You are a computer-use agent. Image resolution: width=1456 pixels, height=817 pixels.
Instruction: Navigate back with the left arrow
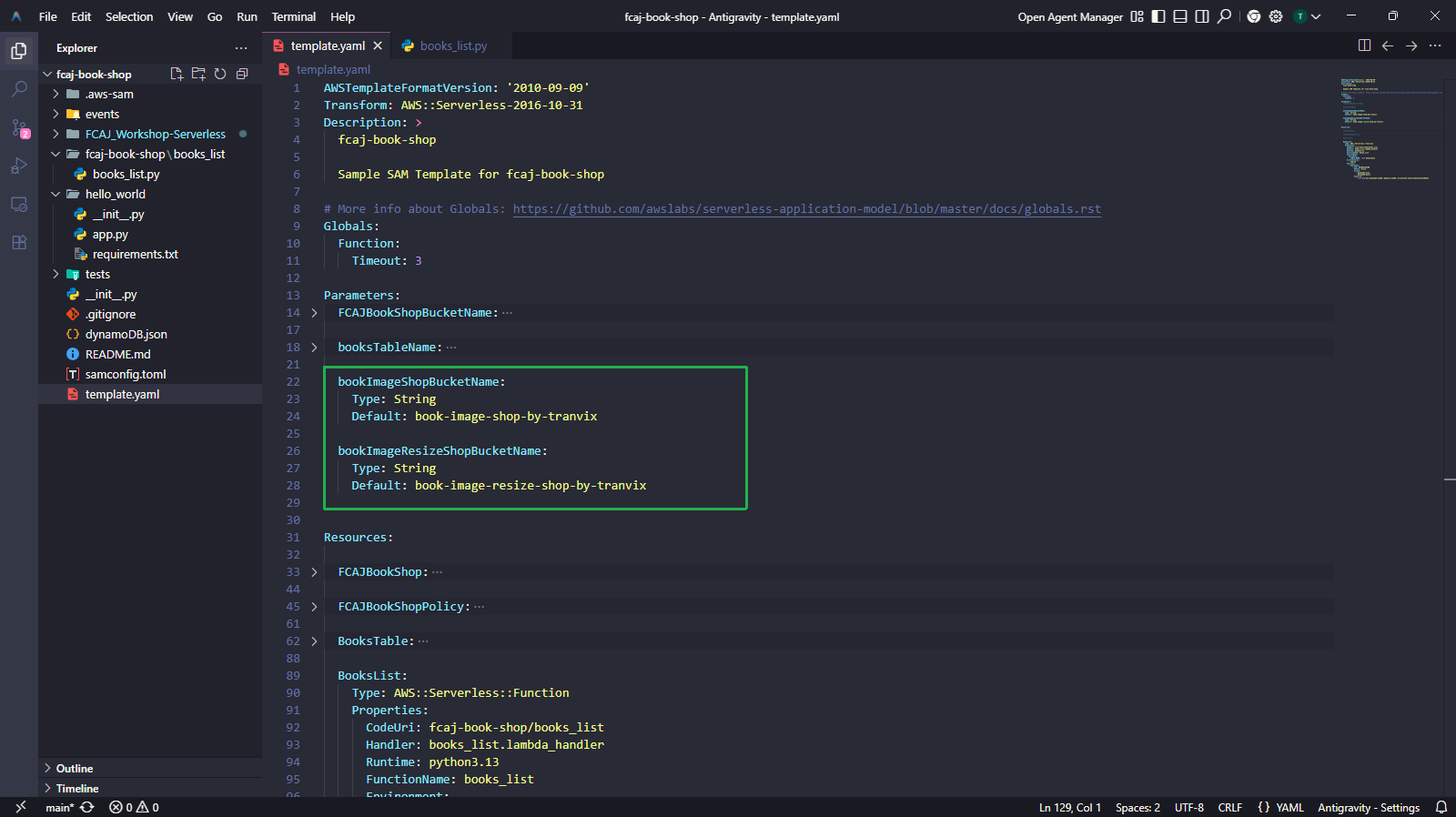[1388, 45]
